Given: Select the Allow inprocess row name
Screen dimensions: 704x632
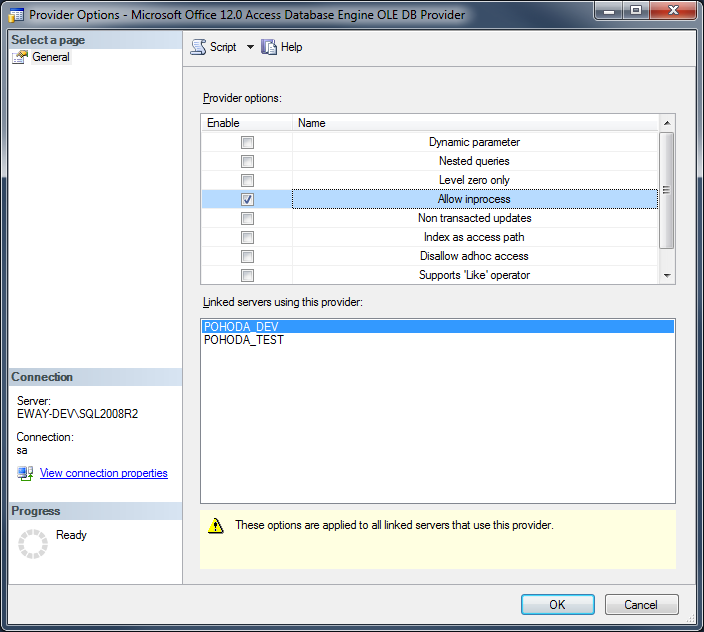Looking at the screenshot, I should point(475,199).
